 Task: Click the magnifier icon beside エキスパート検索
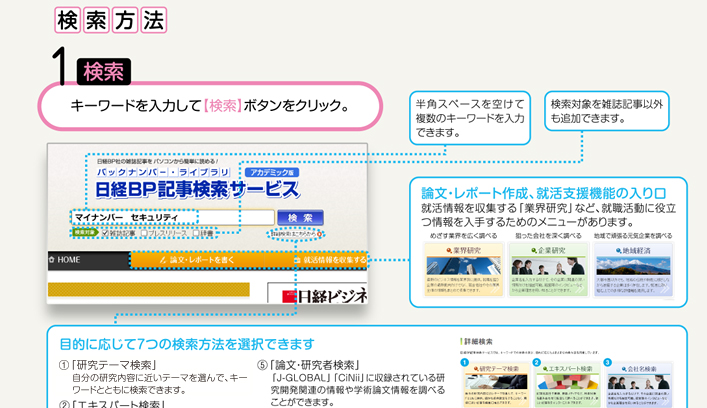[546, 369]
